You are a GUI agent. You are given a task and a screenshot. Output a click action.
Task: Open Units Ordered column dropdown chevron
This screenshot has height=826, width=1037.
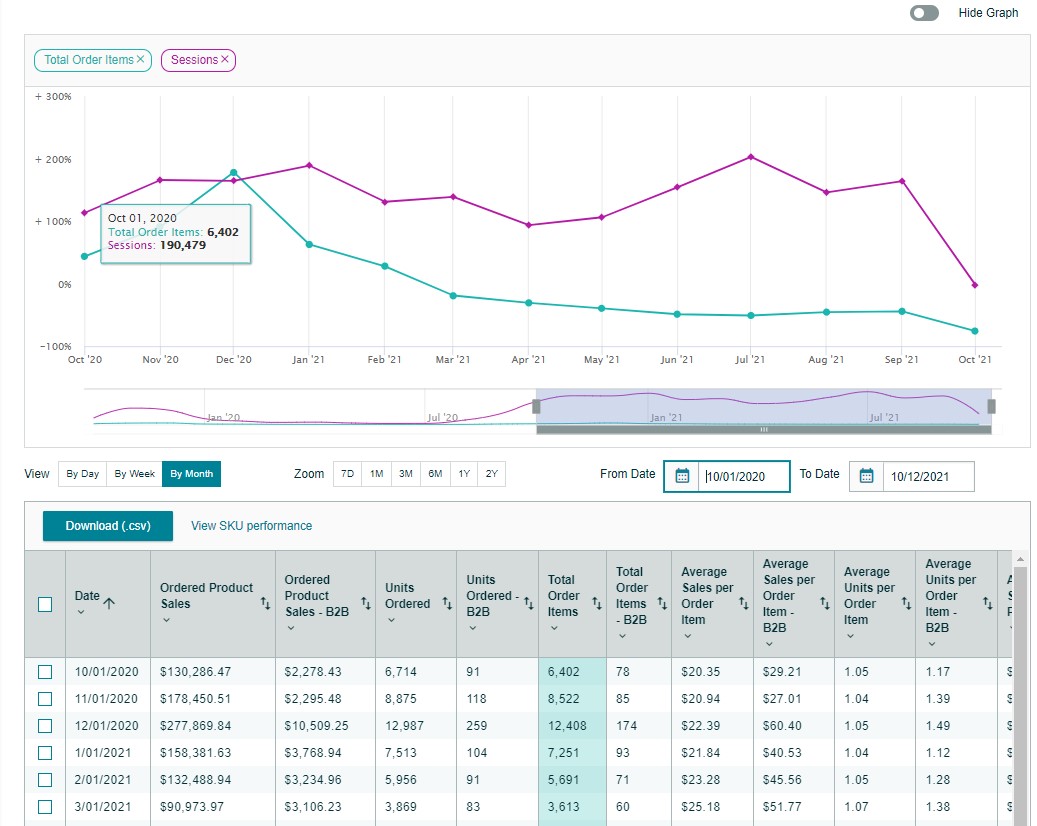point(391,620)
